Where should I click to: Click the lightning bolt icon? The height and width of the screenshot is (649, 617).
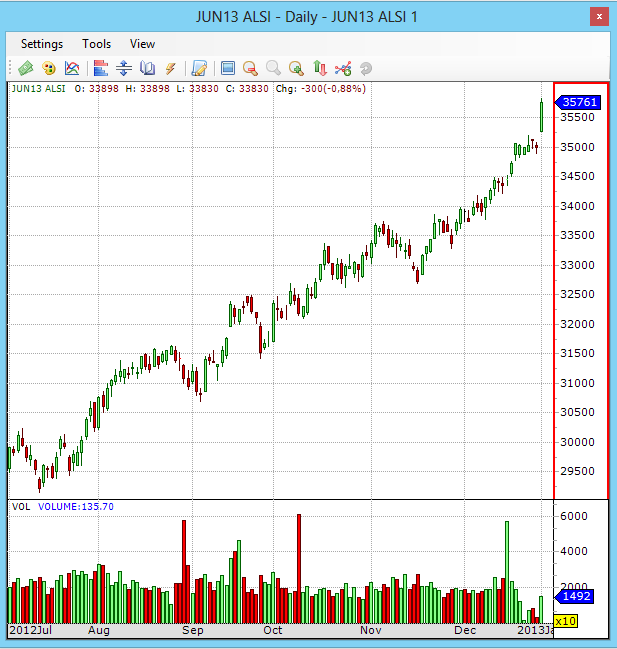pos(171,68)
